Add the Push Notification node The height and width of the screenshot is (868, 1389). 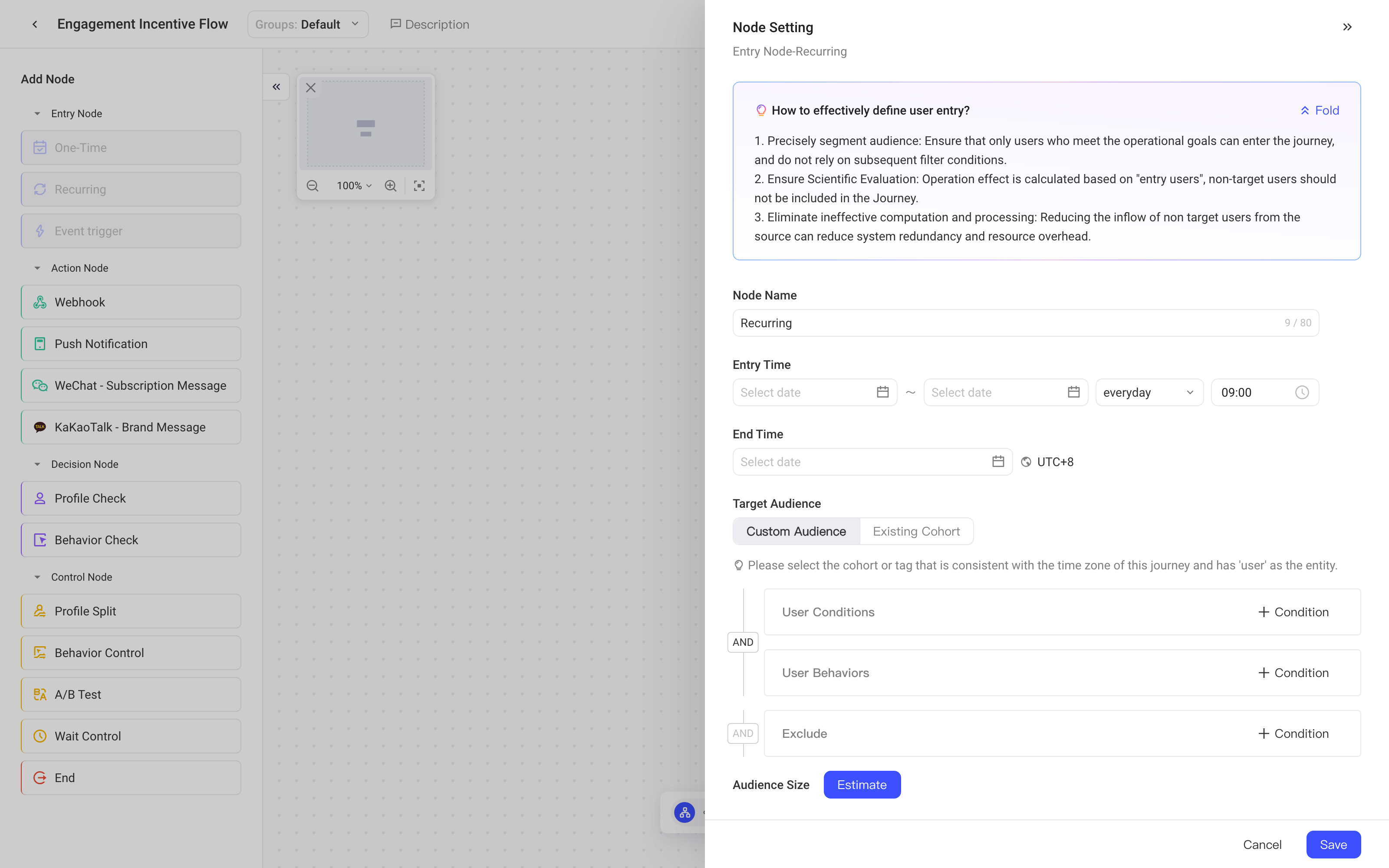[x=131, y=344]
